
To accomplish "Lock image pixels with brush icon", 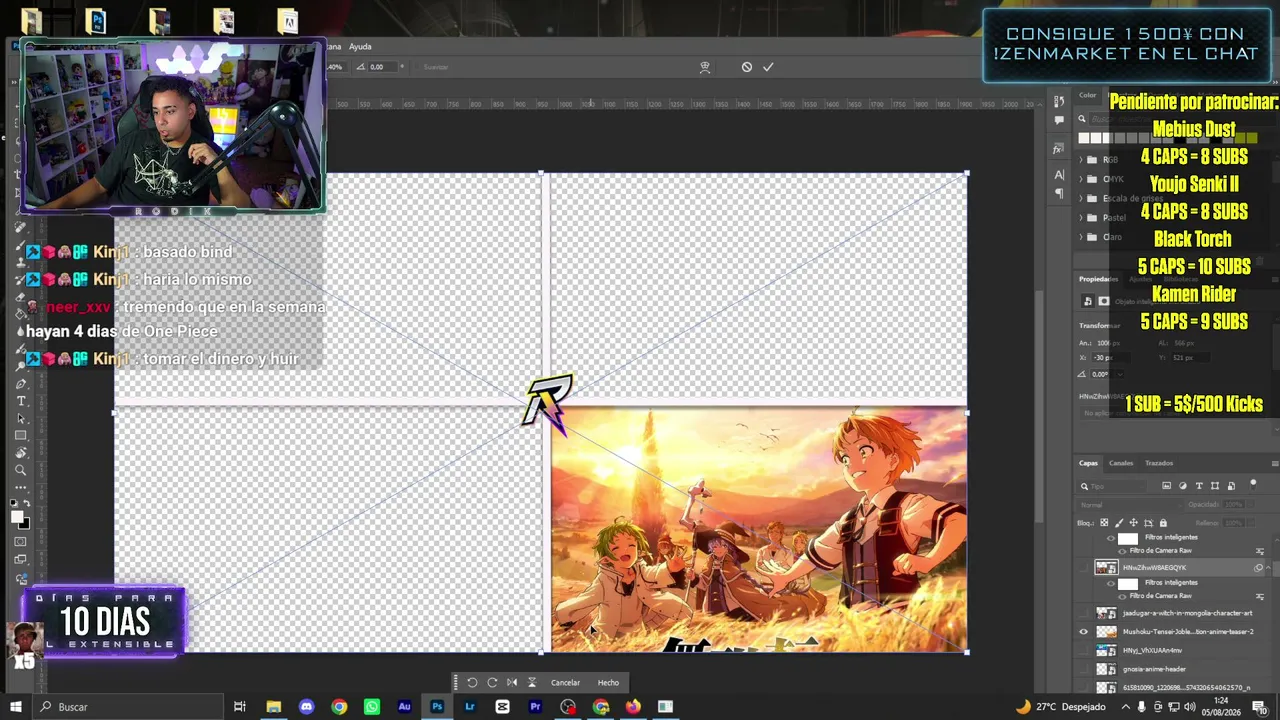I will tap(1119, 523).
